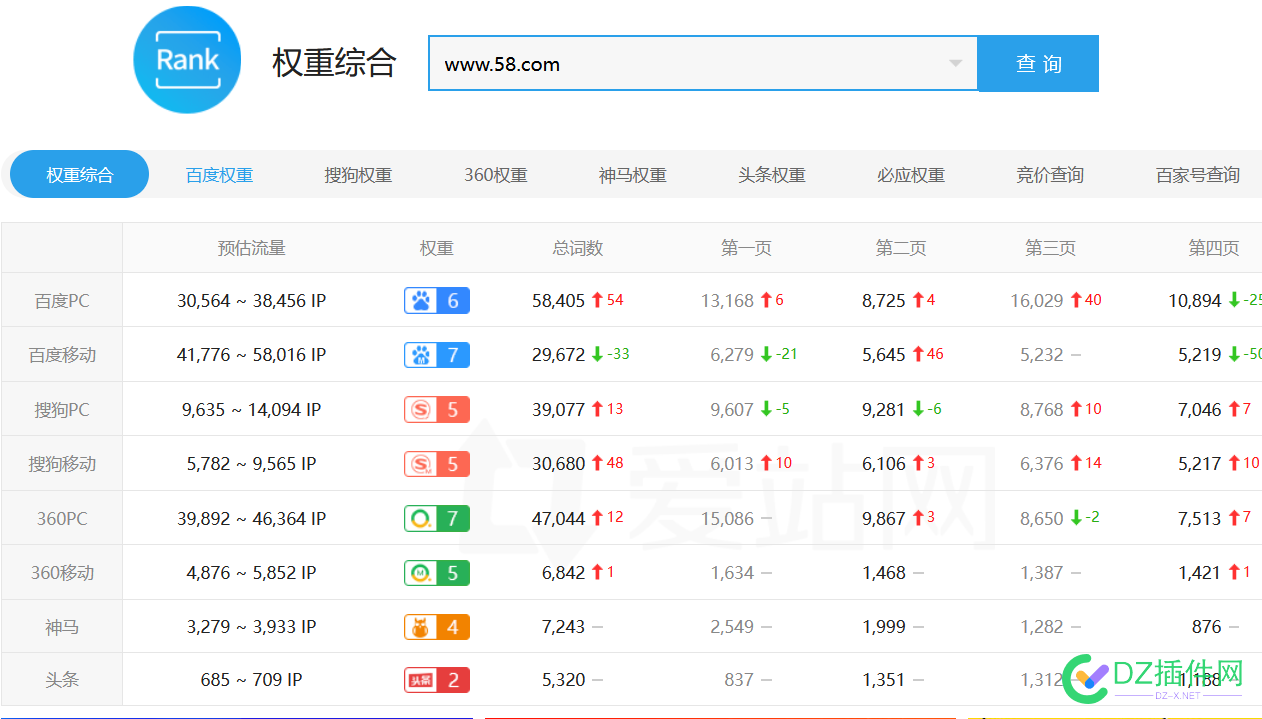Click the Sogou mobile weight 5 badge
The height and width of the screenshot is (719, 1262).
click(x=437, y=464)
